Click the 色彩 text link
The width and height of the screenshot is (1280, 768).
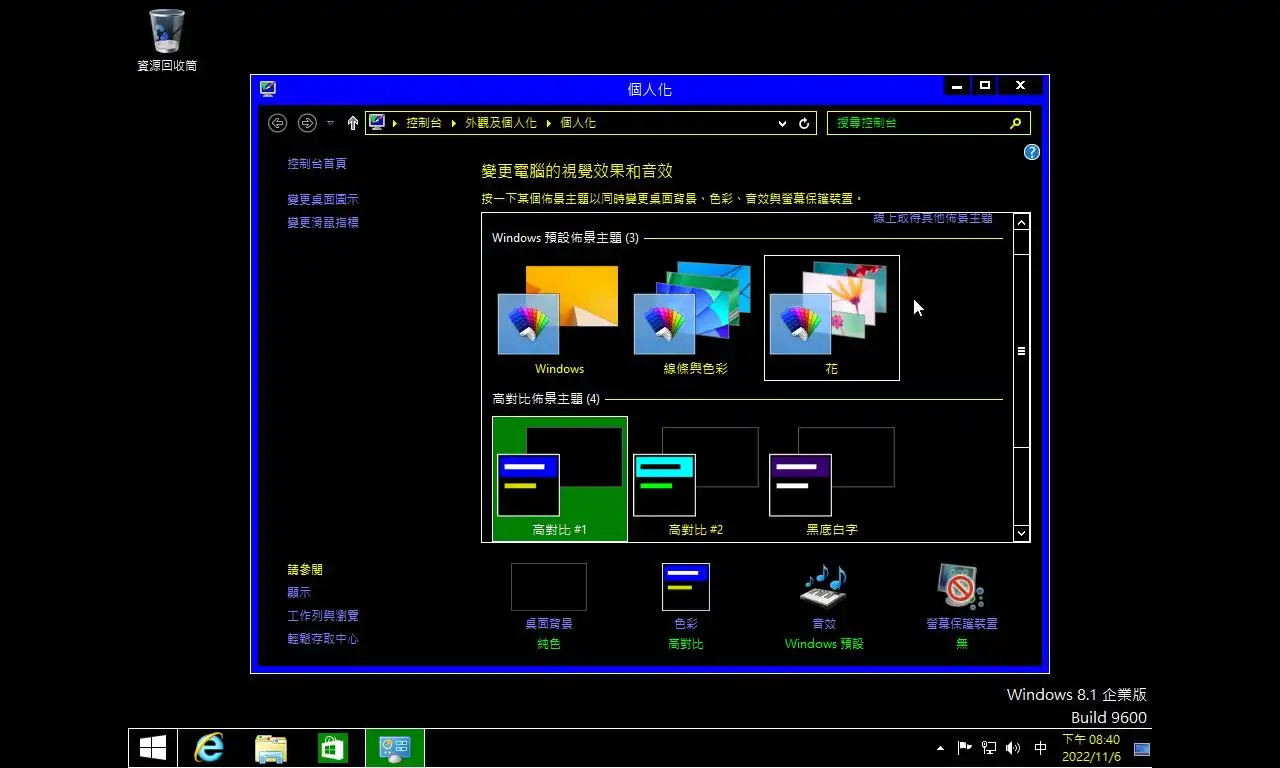point(686,623)
